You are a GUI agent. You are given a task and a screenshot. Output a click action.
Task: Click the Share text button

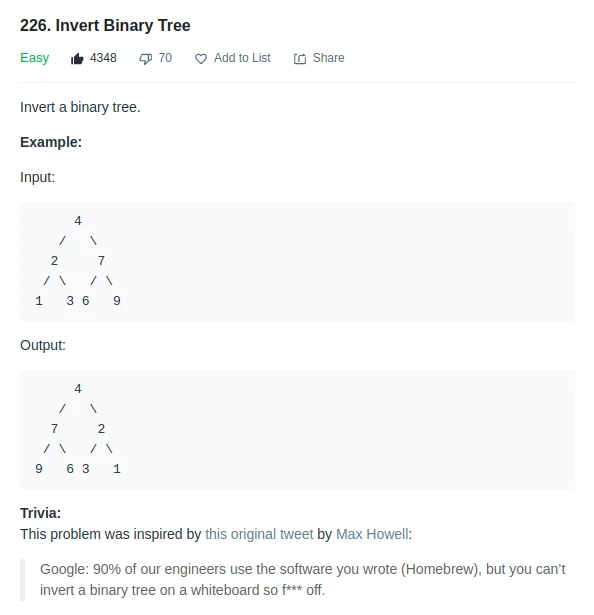tap(328, 58)
